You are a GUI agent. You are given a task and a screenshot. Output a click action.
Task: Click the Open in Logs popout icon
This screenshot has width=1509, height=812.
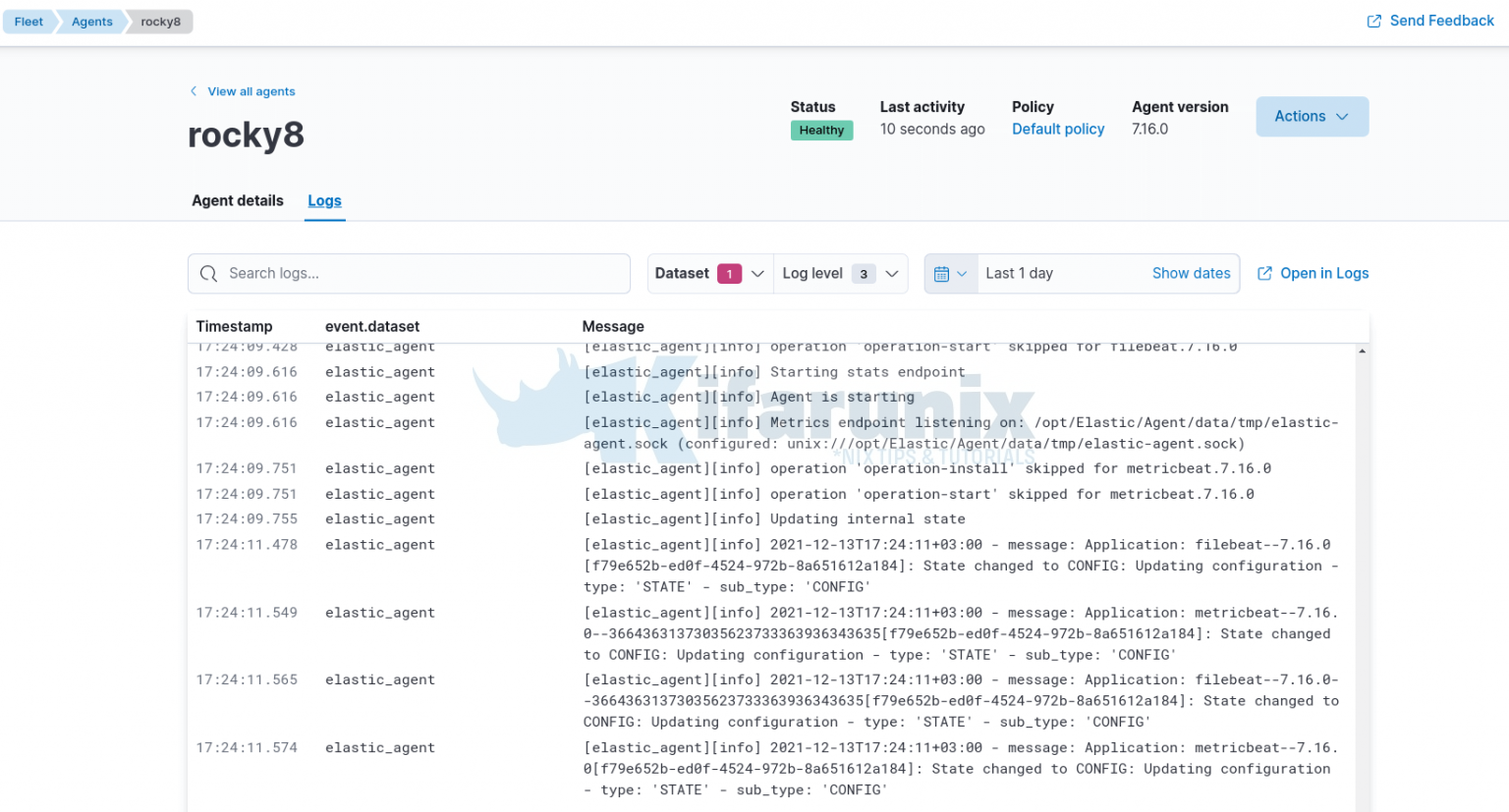point(1264,274)
